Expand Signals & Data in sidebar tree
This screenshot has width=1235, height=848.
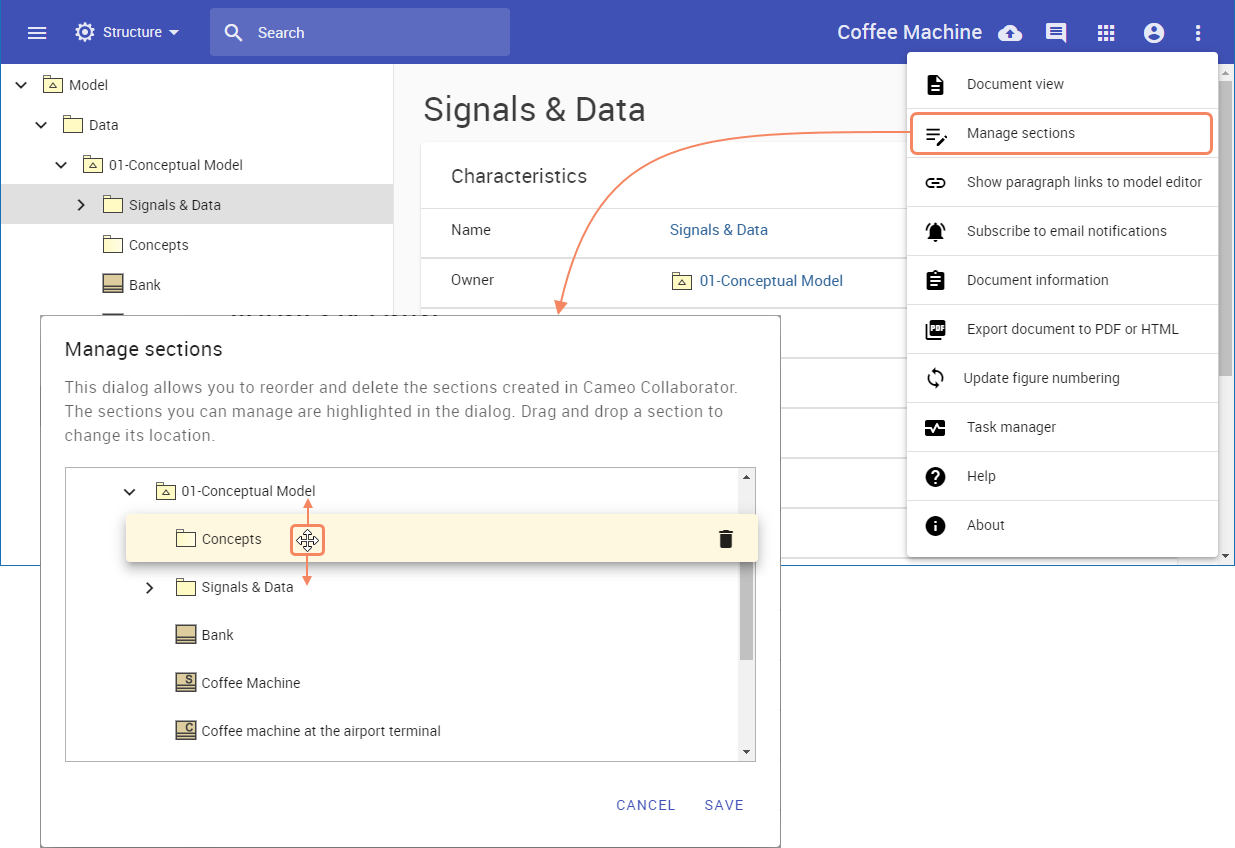pyautogui.click(x=81, y=205)
